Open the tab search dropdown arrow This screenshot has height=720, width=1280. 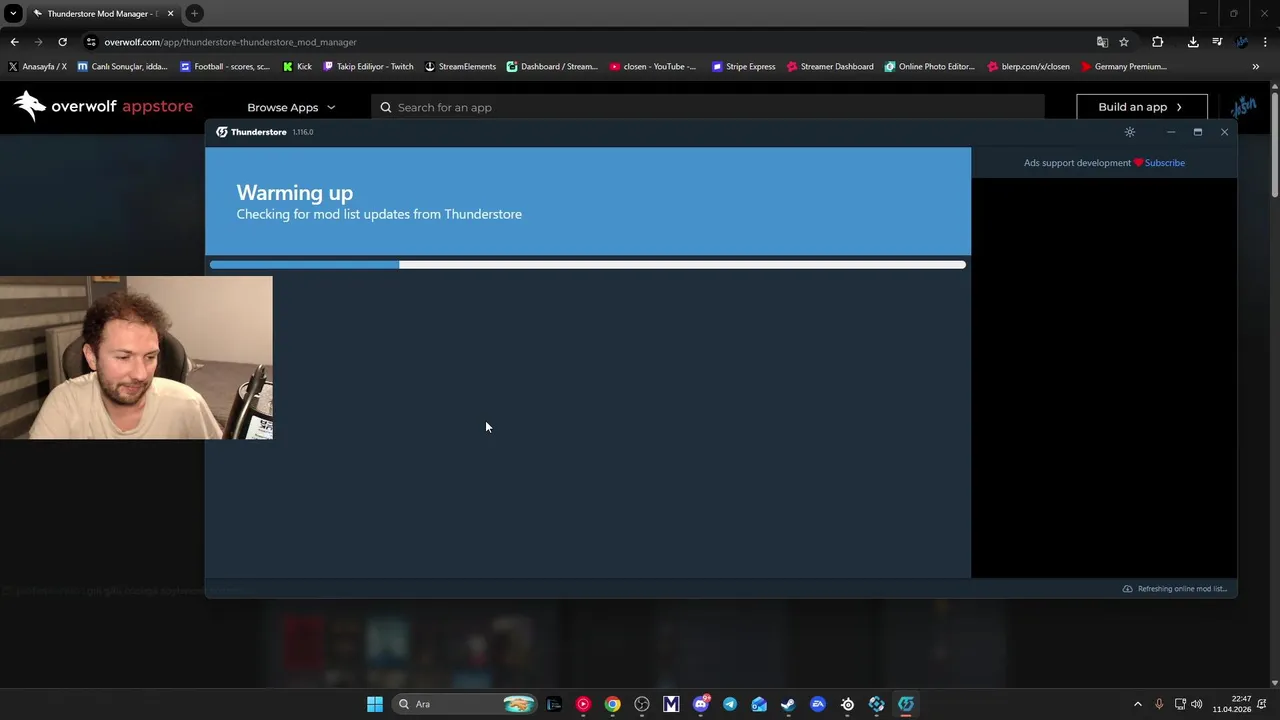(13, 13)
